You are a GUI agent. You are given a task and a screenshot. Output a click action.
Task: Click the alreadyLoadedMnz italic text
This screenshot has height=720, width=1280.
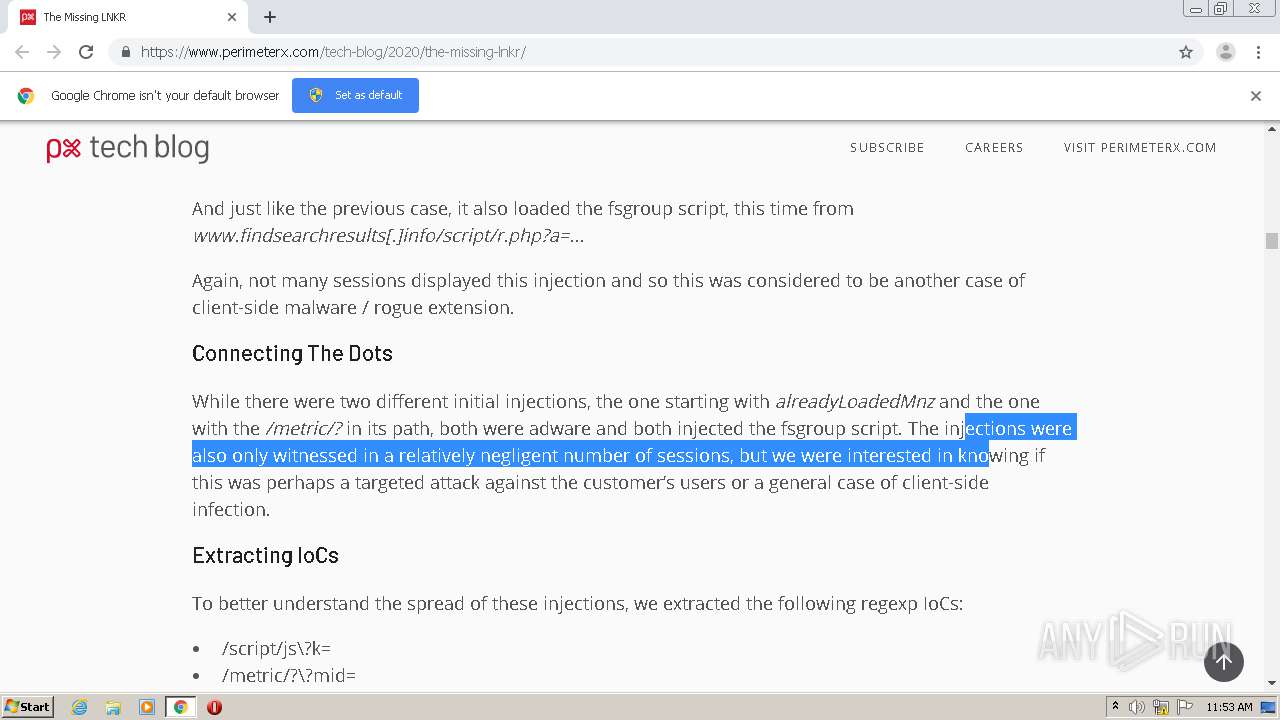click(855, 401)
